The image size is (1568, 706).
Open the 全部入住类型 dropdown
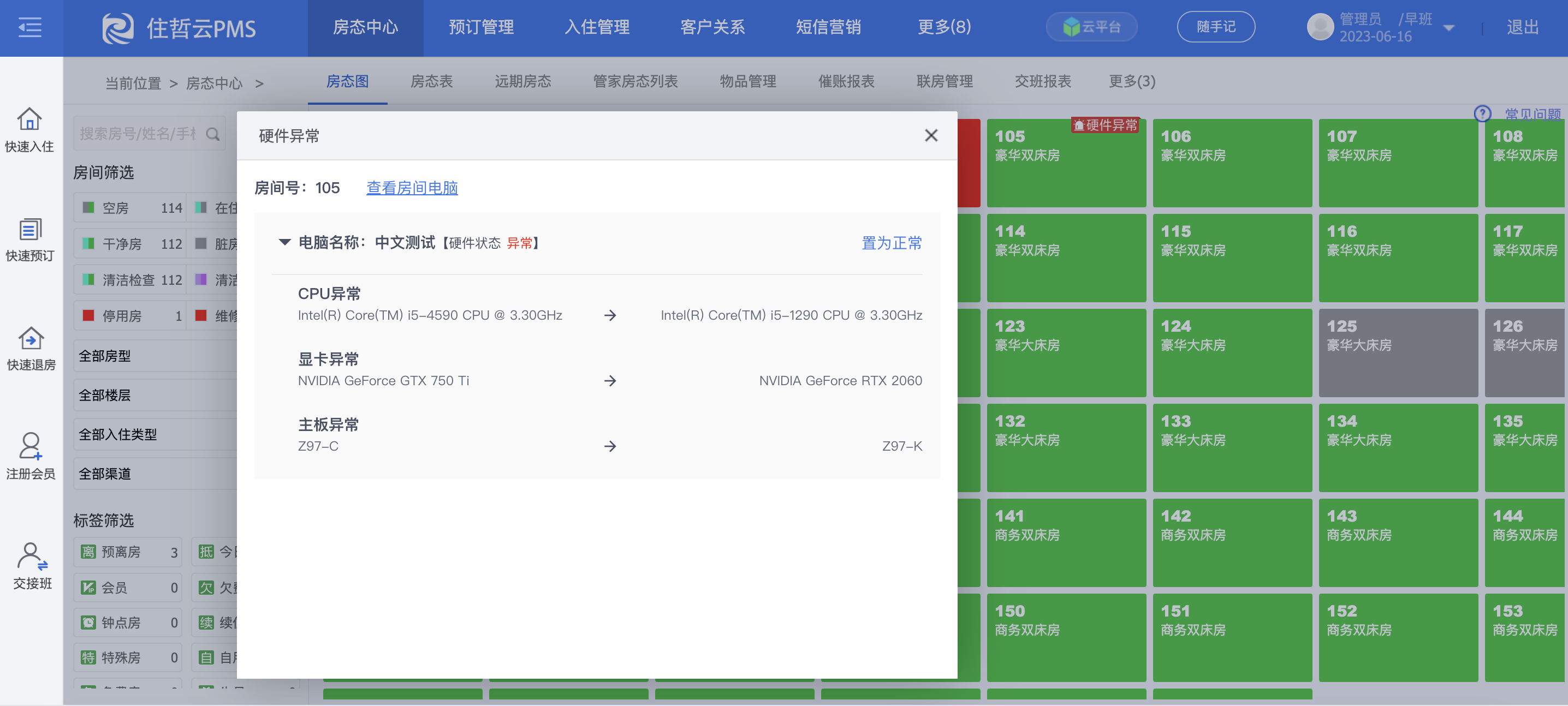click(155, 434)
